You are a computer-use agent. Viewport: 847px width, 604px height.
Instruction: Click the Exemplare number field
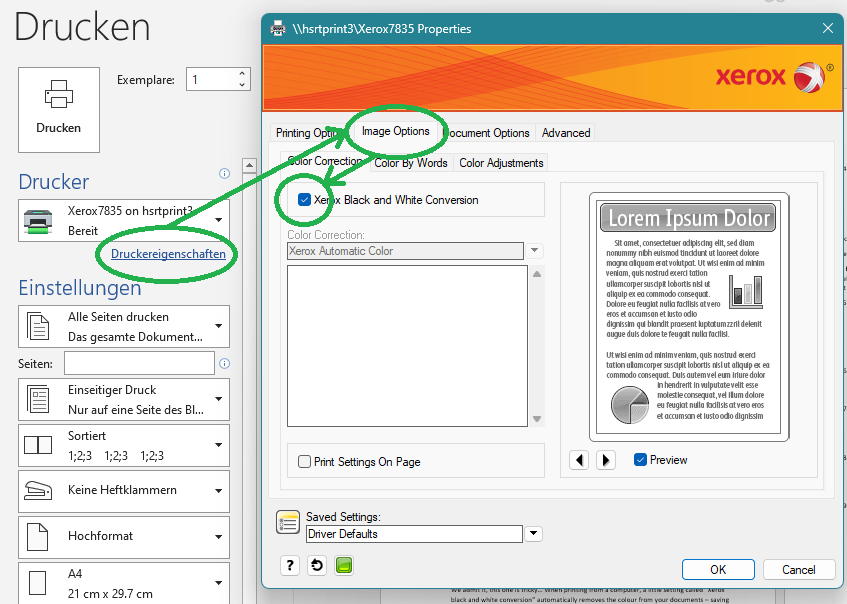212,79
